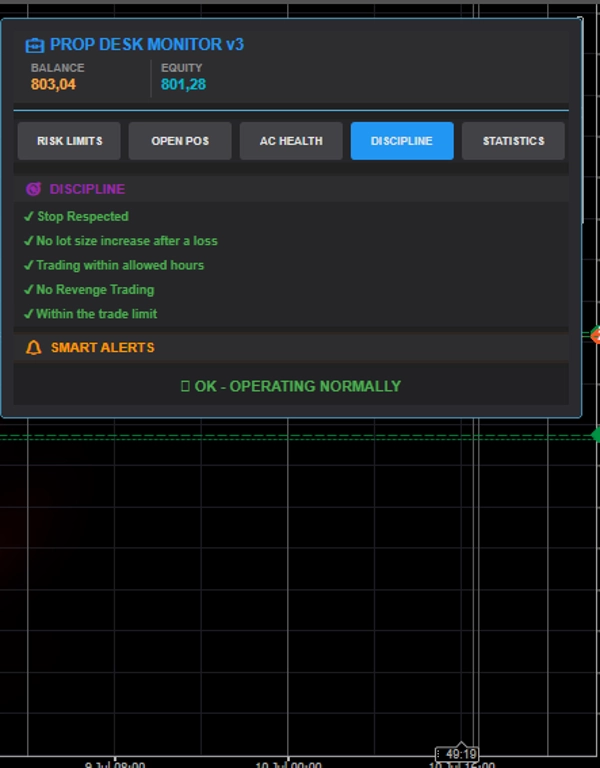Click the active DISCIPLINE tab
The height and width of the screenshot is (768, 600).
coord(402,141)
